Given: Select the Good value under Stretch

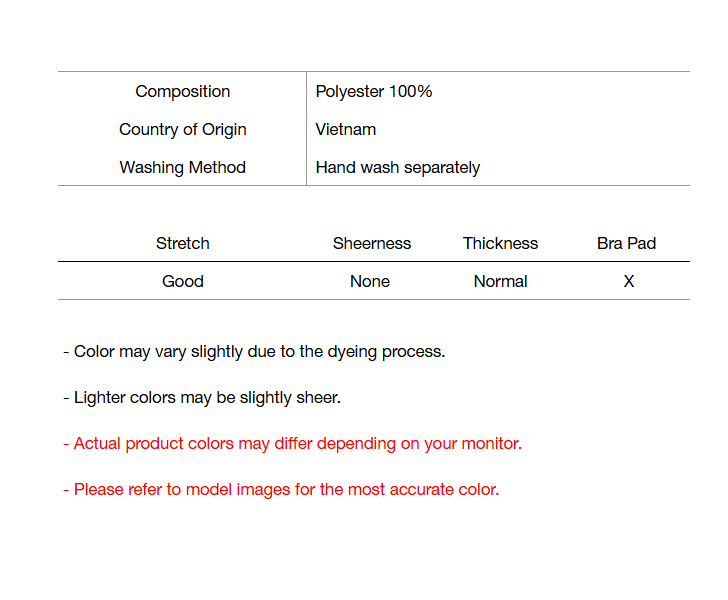Looking at the screenshot, I should (x=183, y=281).
